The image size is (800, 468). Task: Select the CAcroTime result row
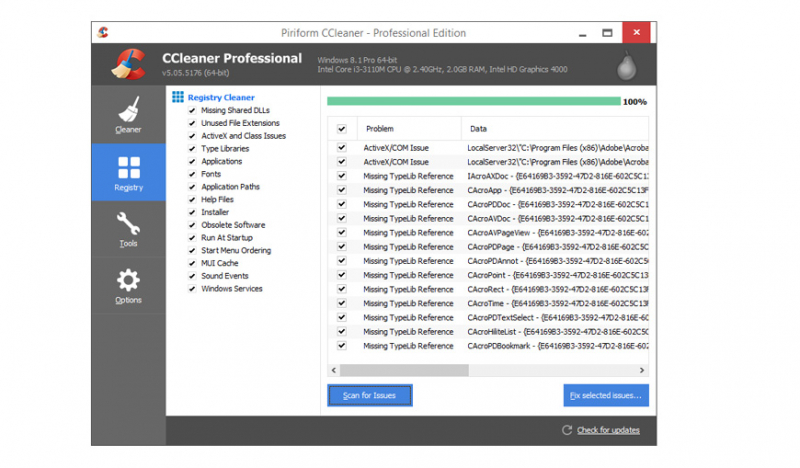point(488,303)
